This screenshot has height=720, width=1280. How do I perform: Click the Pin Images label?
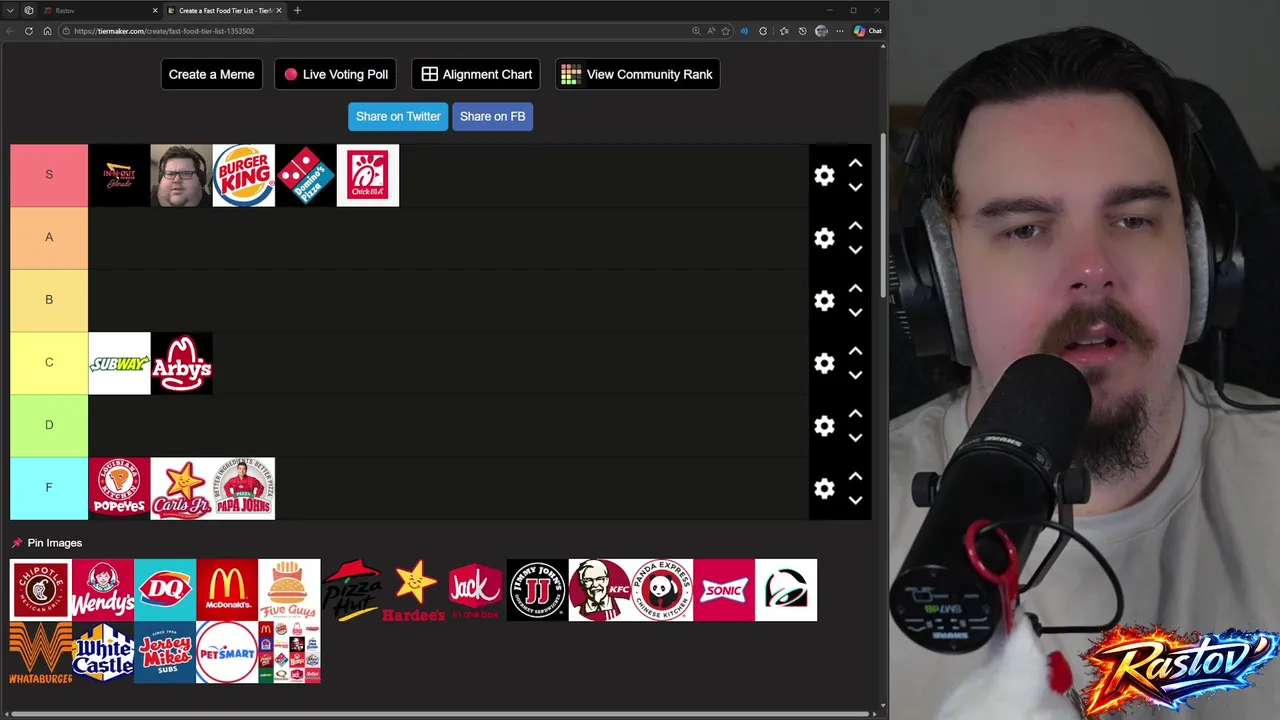point(54,543)
